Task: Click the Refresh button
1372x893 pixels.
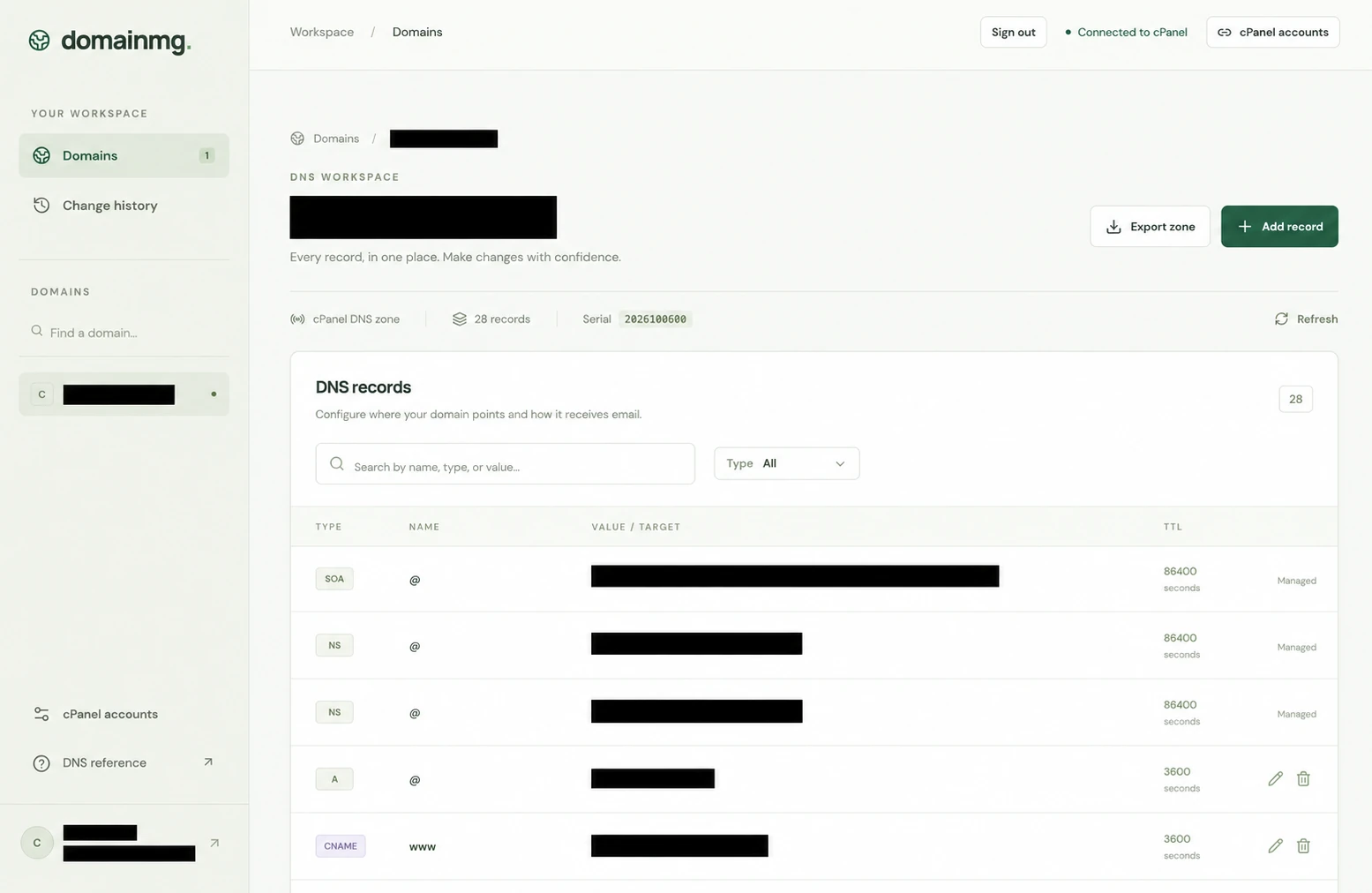Action: pyautogui.click(x=1306, y=319)
